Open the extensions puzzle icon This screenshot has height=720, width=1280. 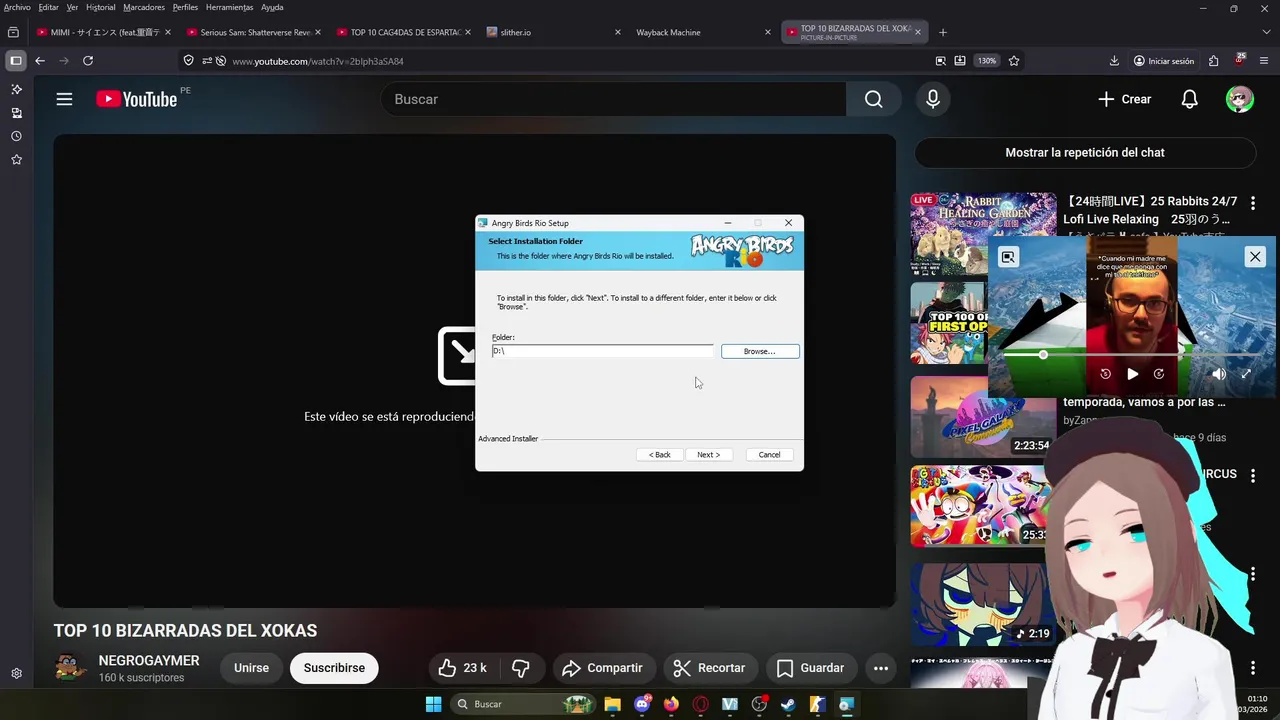[x=1213, y=61]
